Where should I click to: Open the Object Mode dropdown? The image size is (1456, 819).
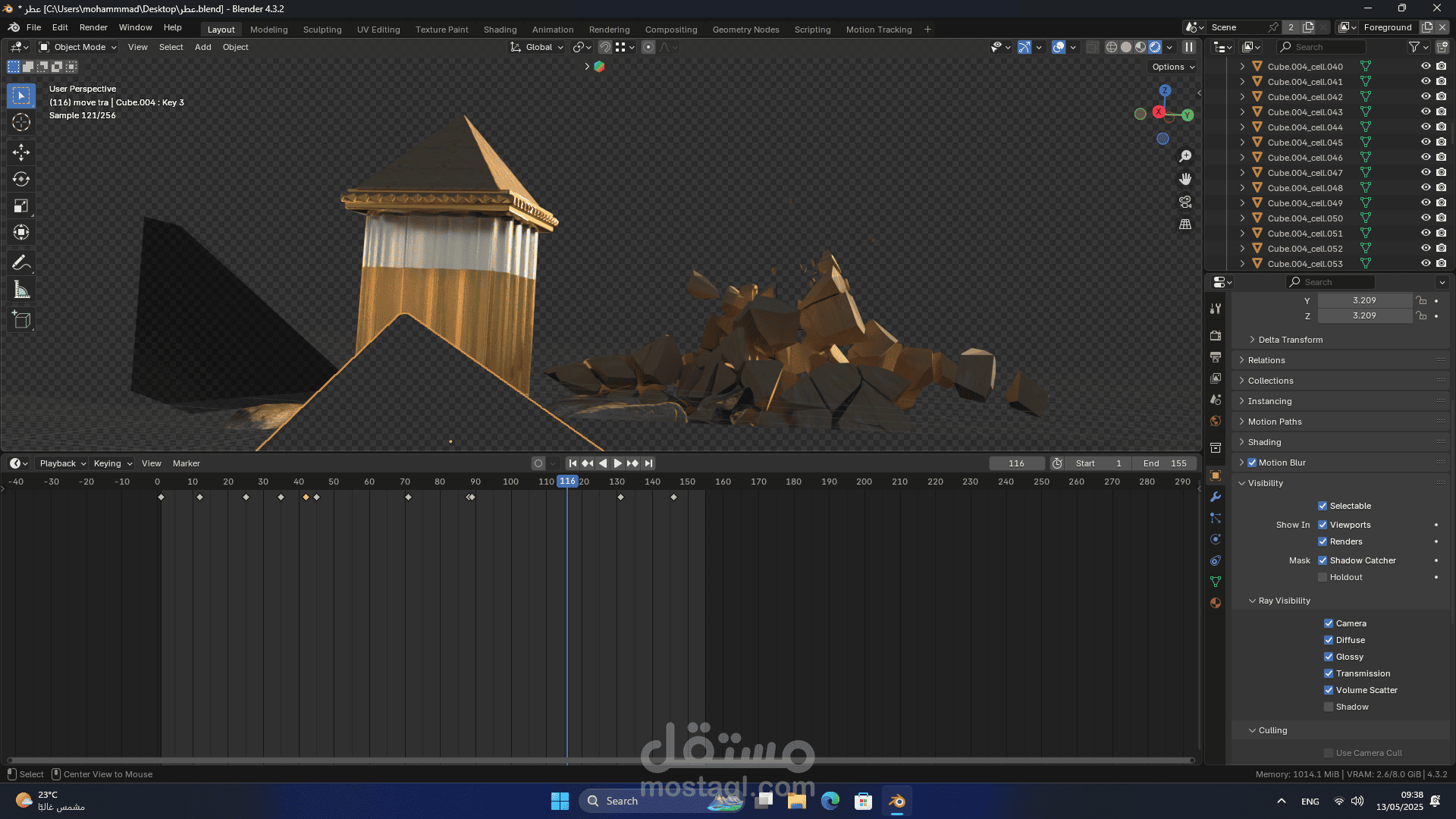pyautogui.click(x=78, y=47)
